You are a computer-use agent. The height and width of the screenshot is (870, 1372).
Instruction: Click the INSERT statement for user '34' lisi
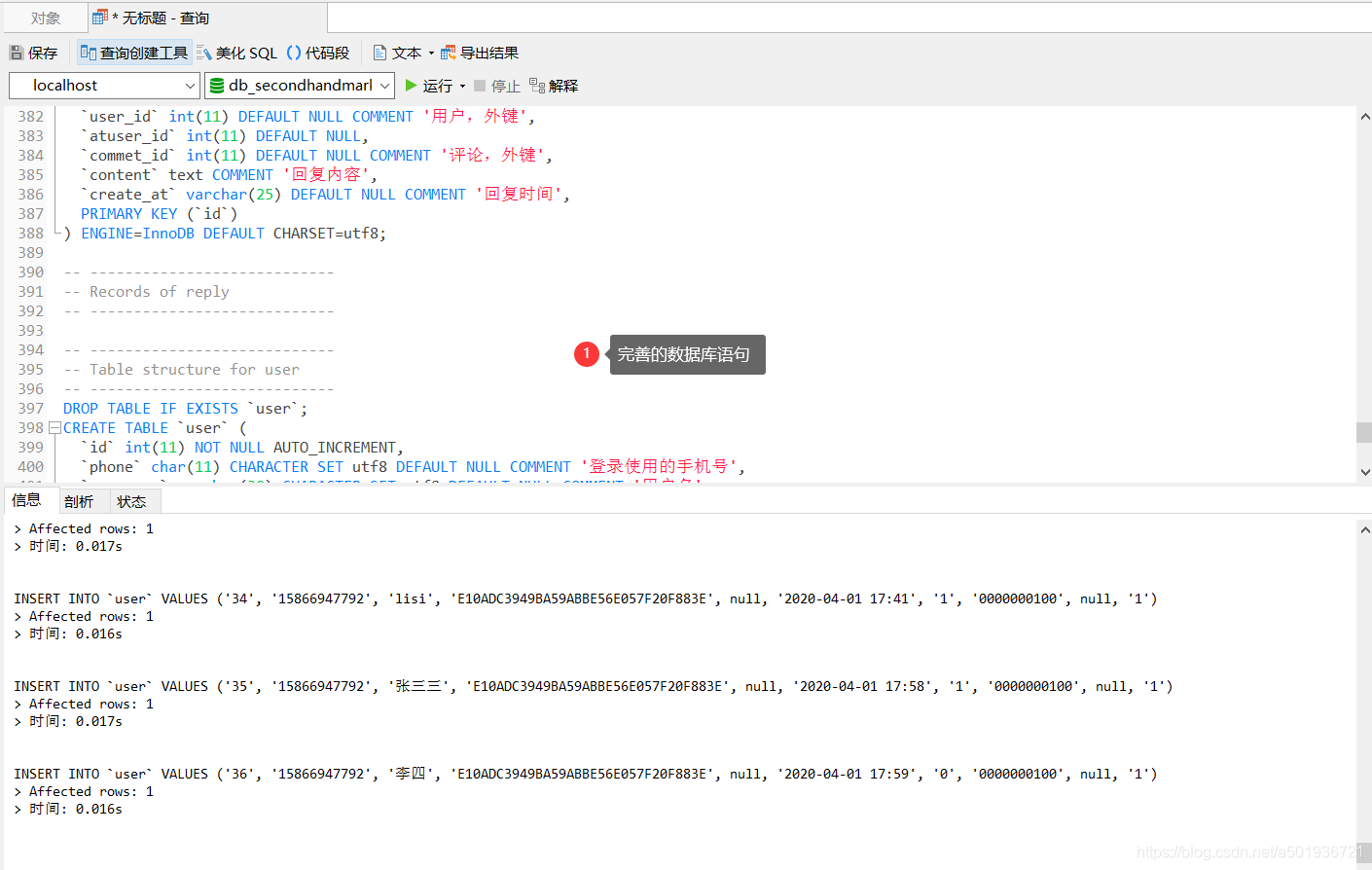tap(586, 598)
